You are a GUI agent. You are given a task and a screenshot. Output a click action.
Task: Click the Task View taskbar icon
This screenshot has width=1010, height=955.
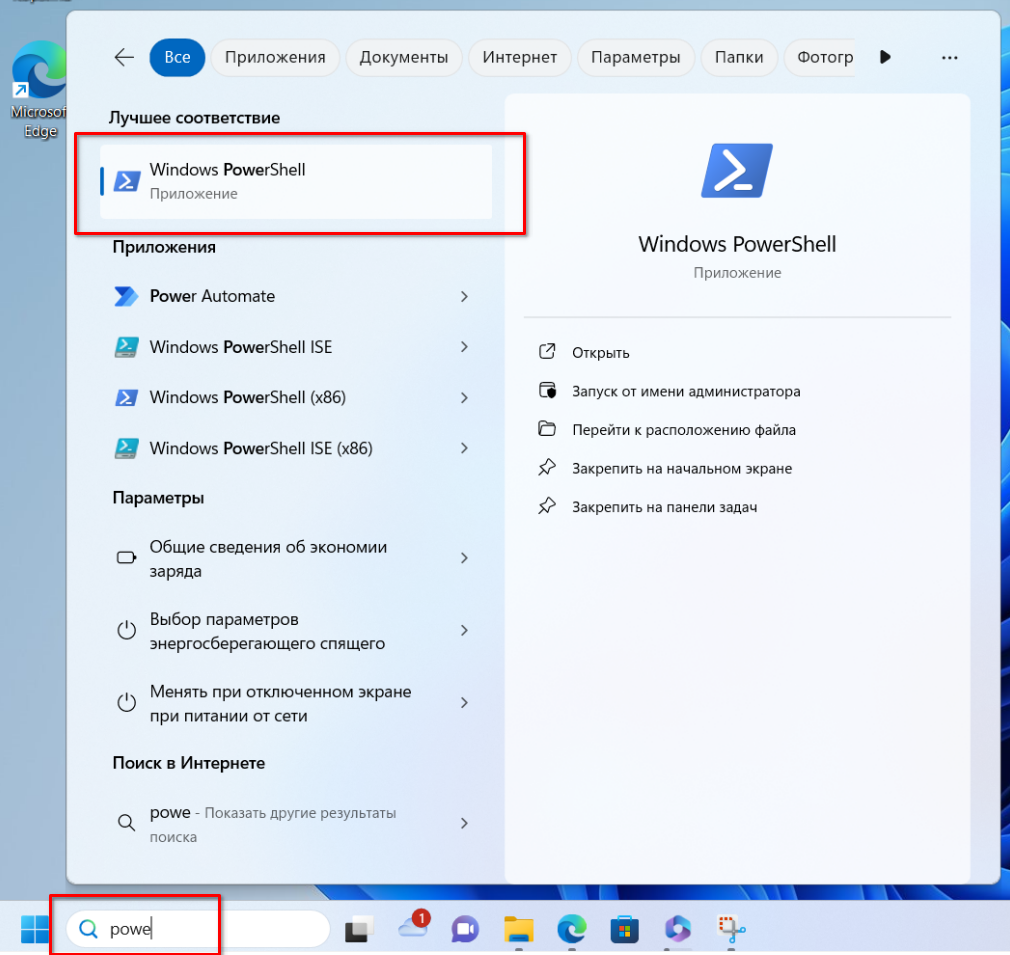point(359,929)
